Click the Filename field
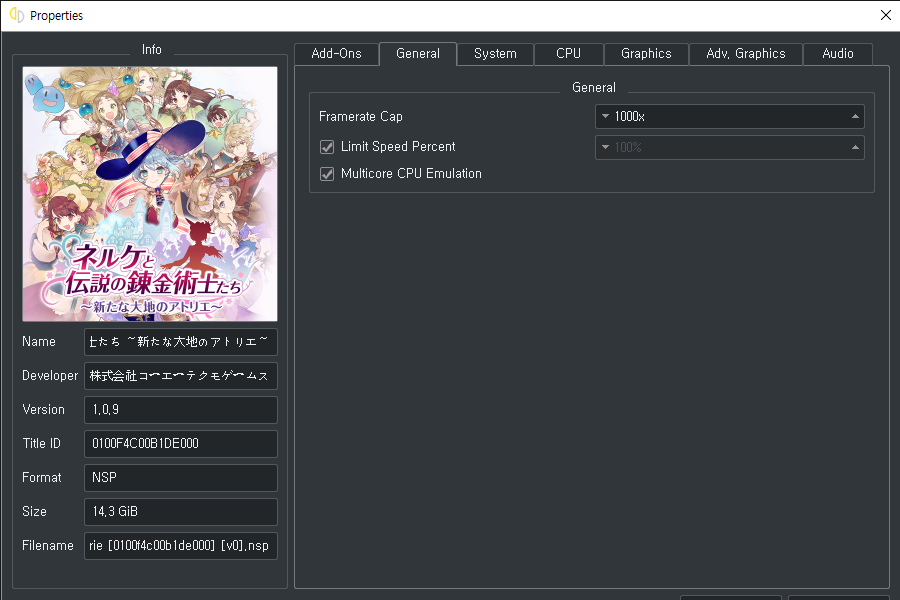 (181, 546)
